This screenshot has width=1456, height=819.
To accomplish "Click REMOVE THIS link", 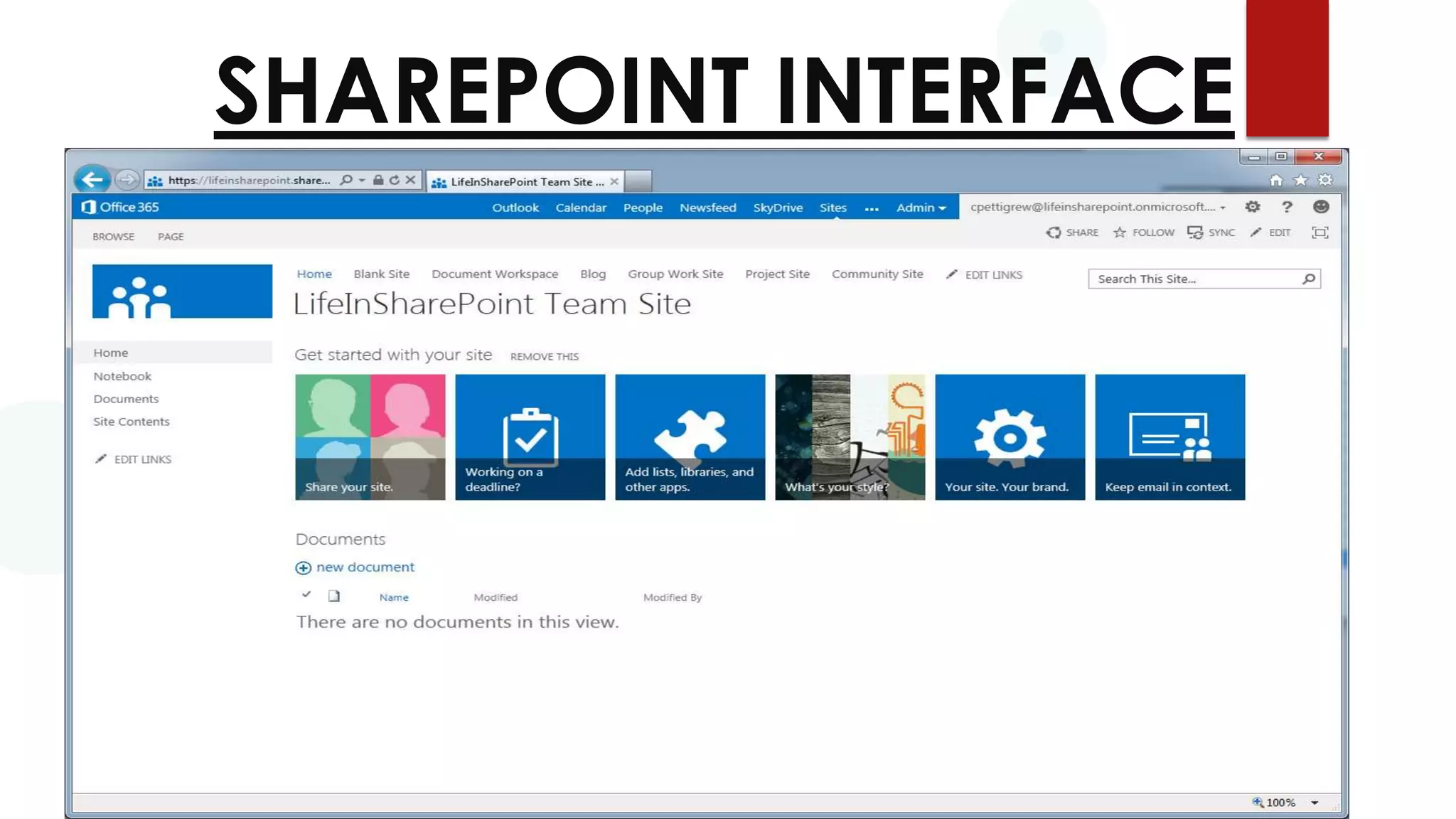I will 545,356.
